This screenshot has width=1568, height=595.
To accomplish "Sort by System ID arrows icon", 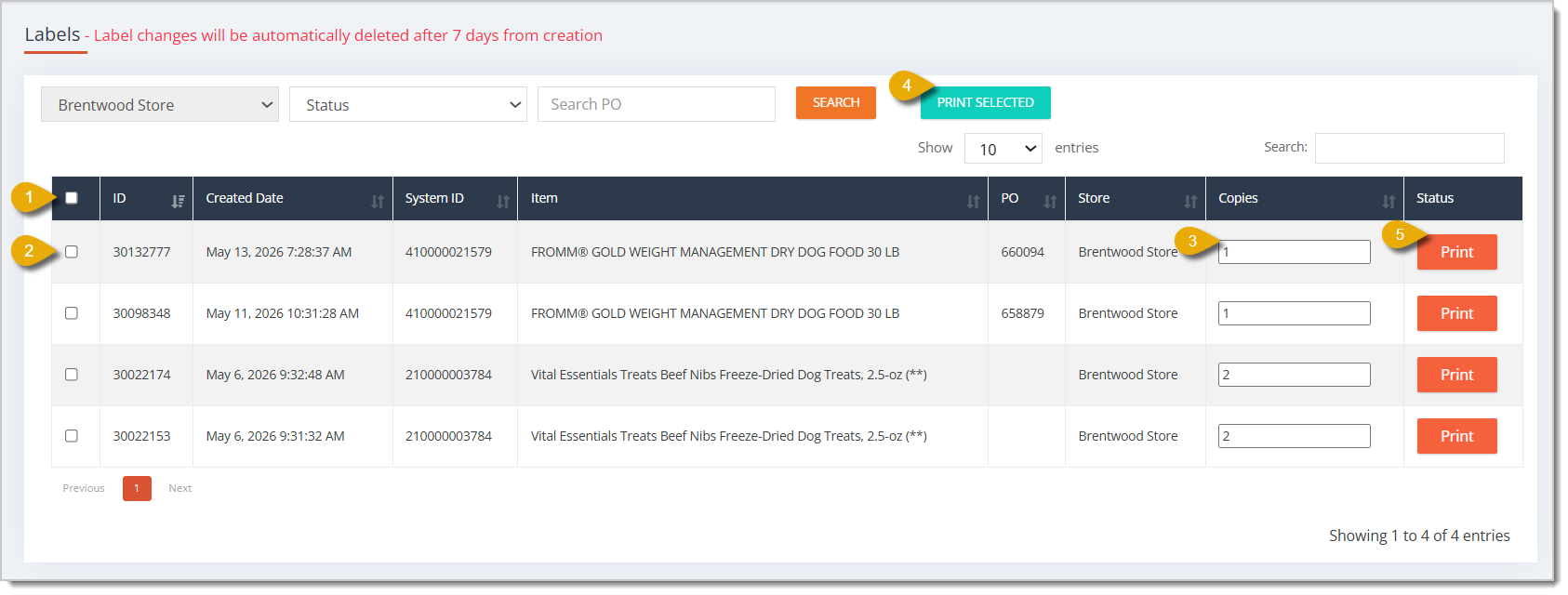I will 503,201.
